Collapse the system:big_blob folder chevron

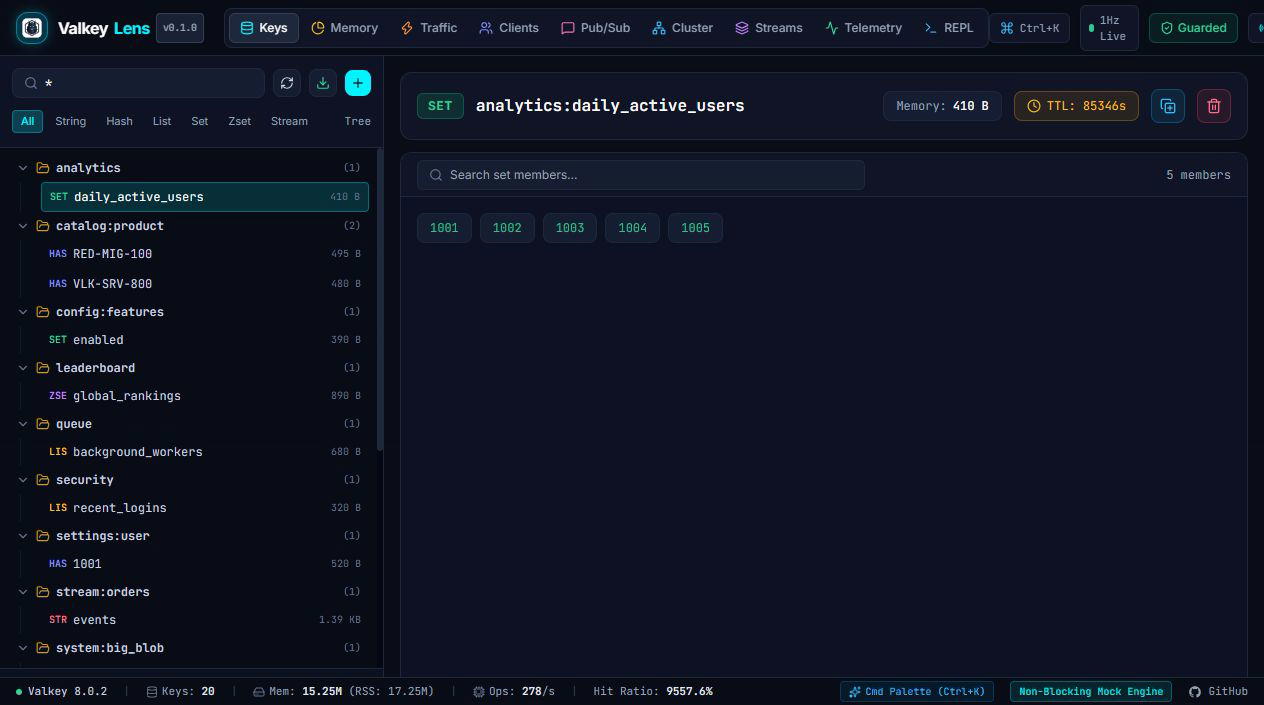(x=23, y=648)
